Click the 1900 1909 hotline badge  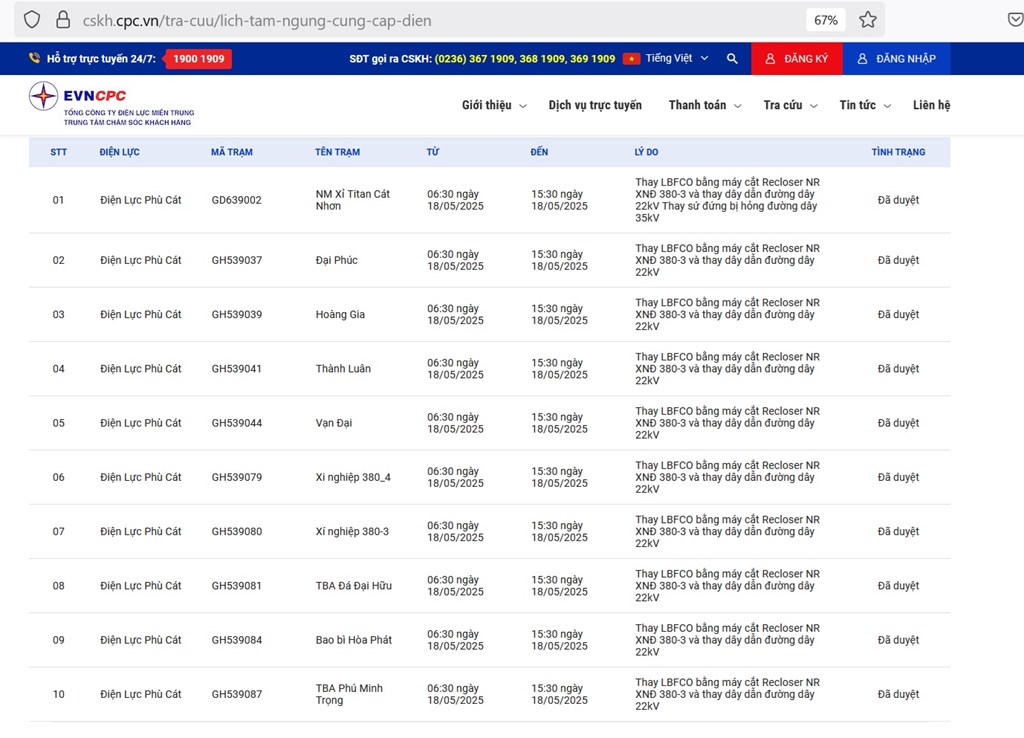pos(198,59)
